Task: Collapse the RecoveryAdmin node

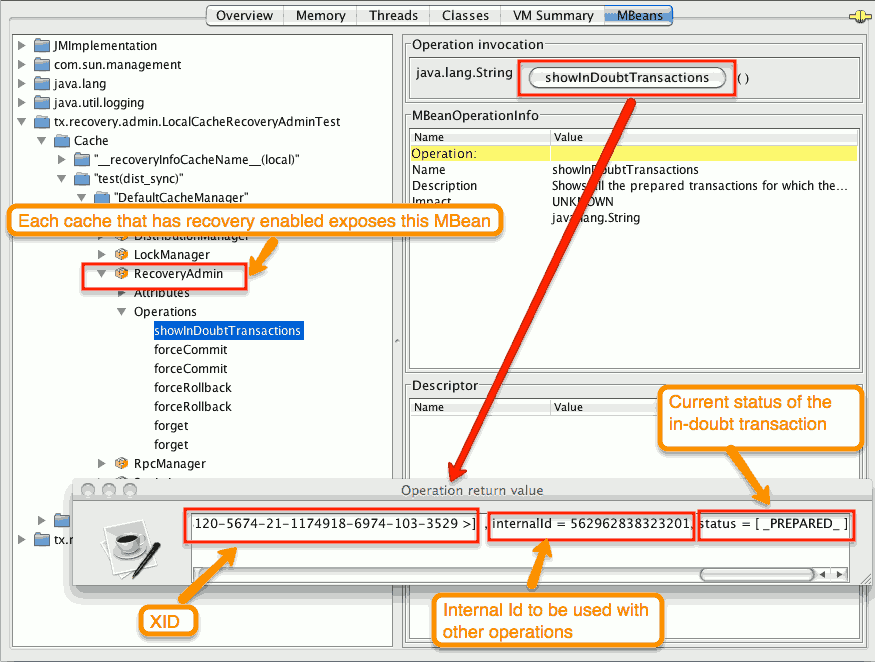Action: coord(102,274)
